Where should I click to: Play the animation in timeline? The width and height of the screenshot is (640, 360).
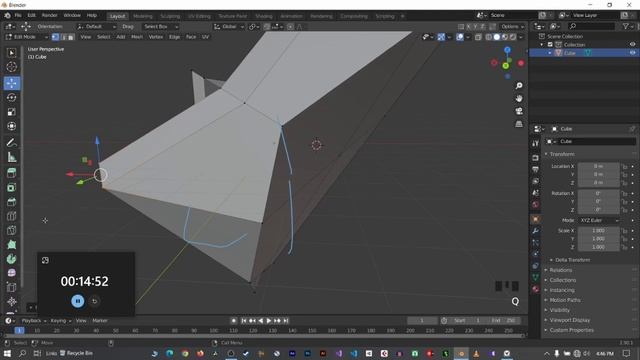(x=269, y=321)
